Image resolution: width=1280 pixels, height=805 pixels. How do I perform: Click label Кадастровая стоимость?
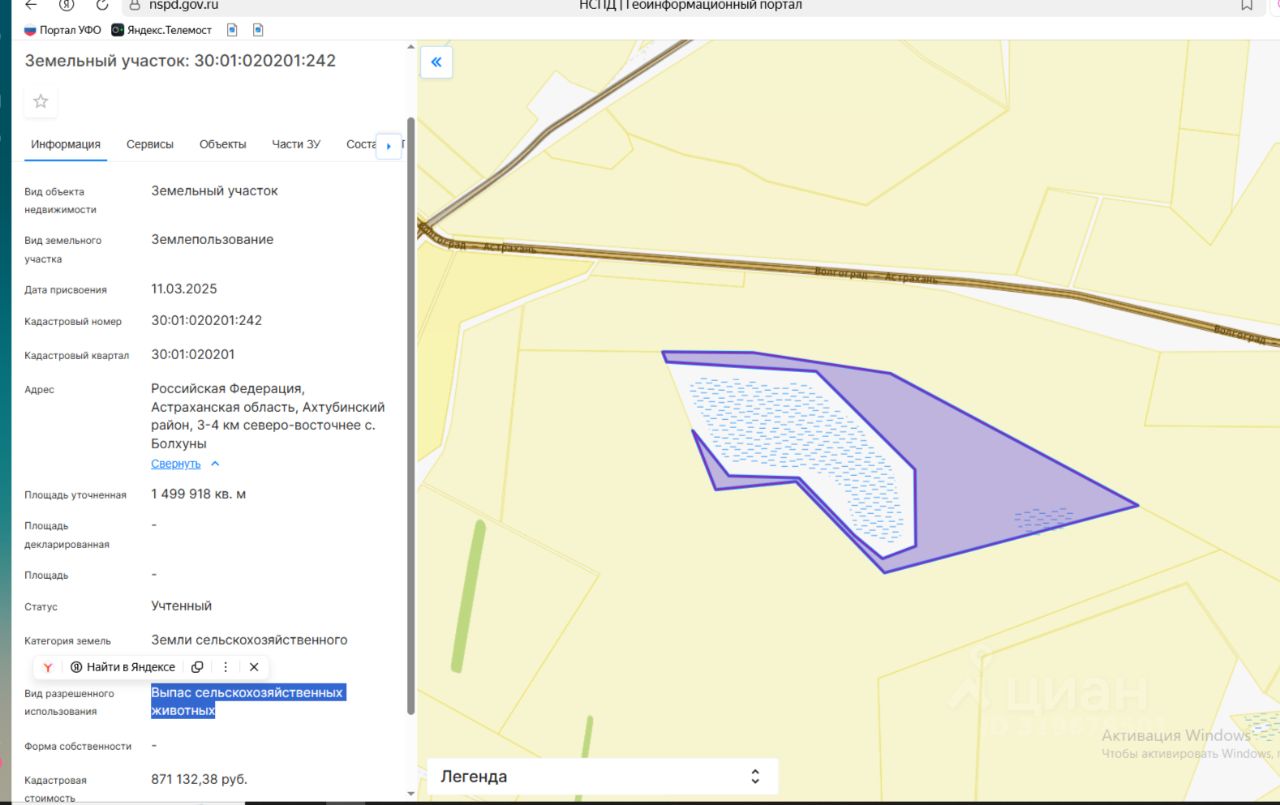(x=56, y=788)
